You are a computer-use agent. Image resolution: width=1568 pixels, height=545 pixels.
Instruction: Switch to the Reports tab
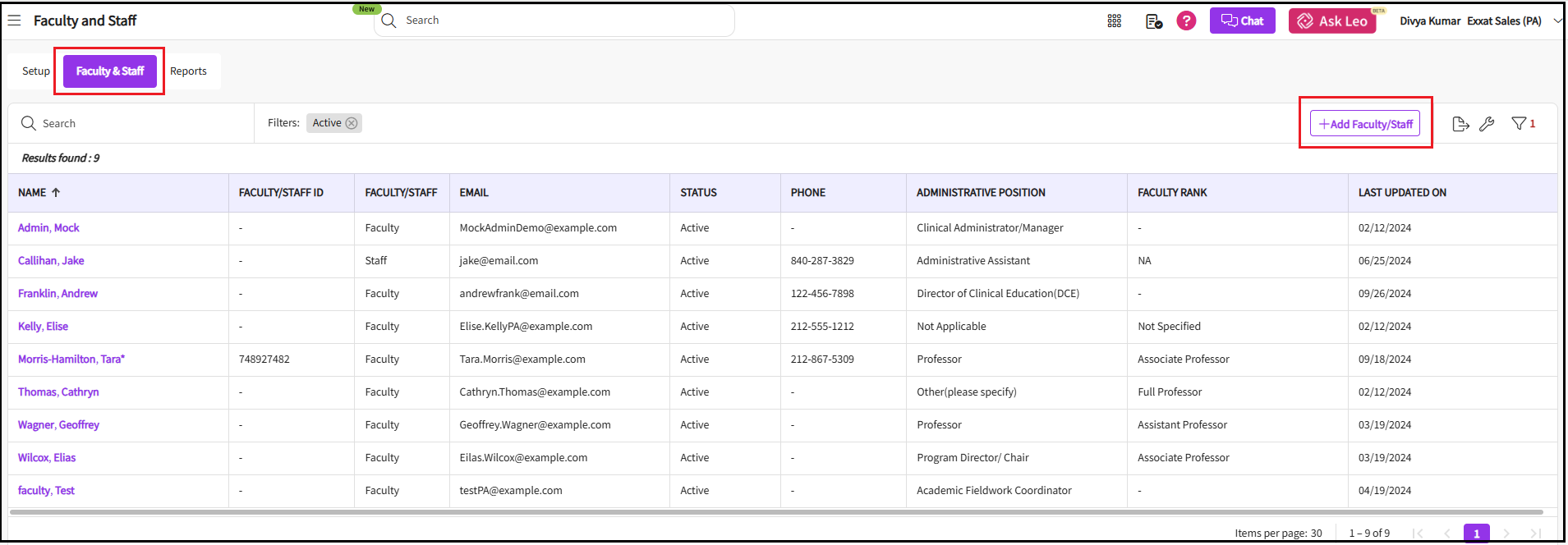[x=188, y=71]
